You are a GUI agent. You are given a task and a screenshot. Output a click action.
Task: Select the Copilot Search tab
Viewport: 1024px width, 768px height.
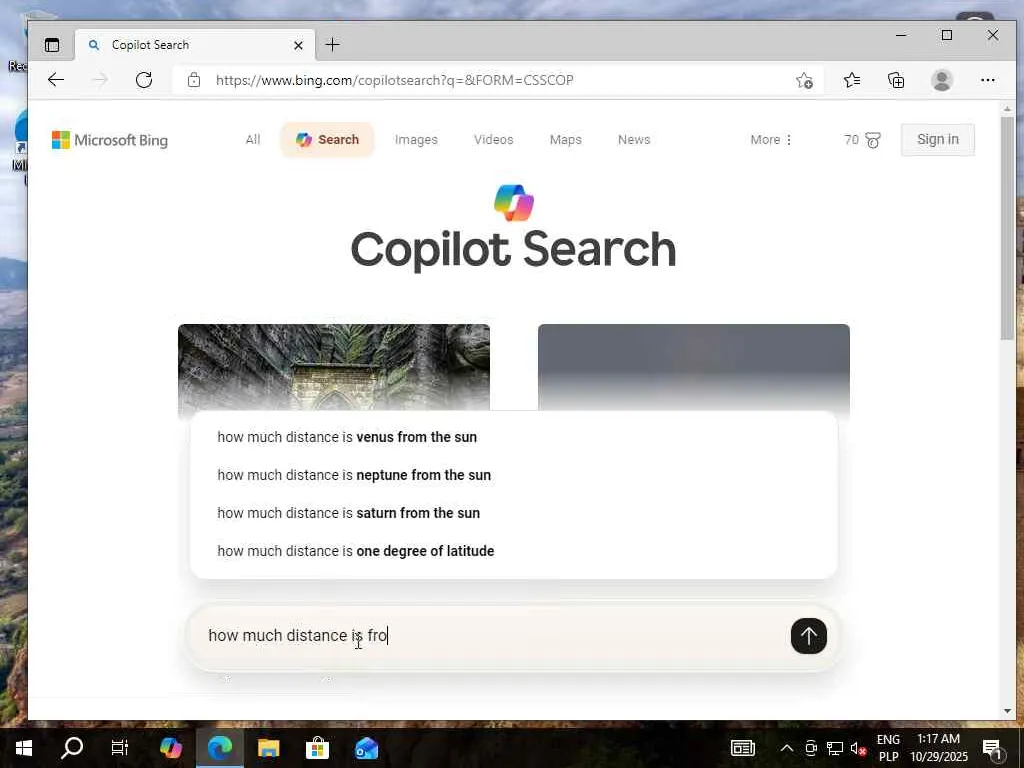pyautogui.click(x=327, y=139)
